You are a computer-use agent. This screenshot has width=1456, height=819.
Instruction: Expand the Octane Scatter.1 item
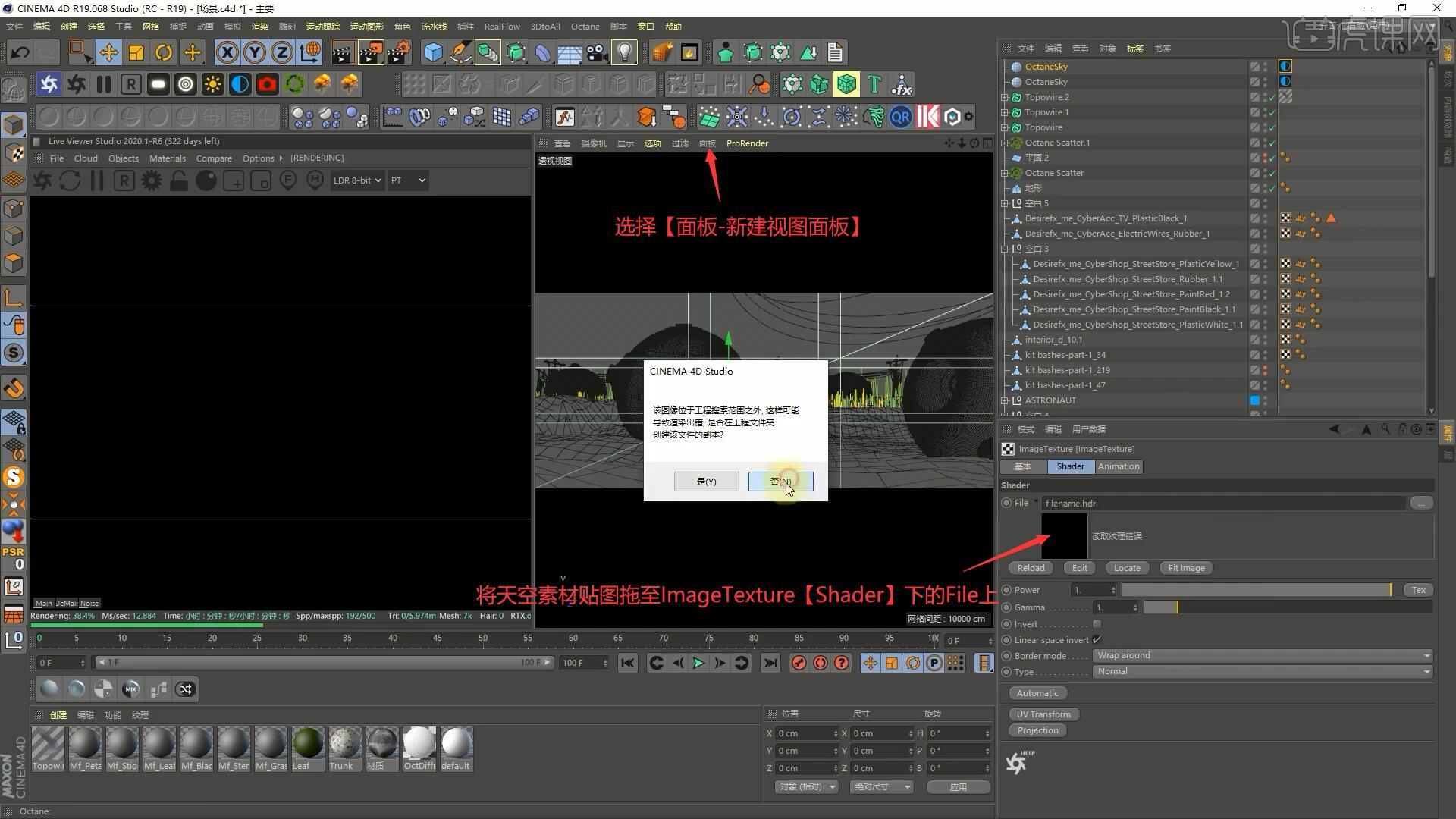coord(1005,143)
